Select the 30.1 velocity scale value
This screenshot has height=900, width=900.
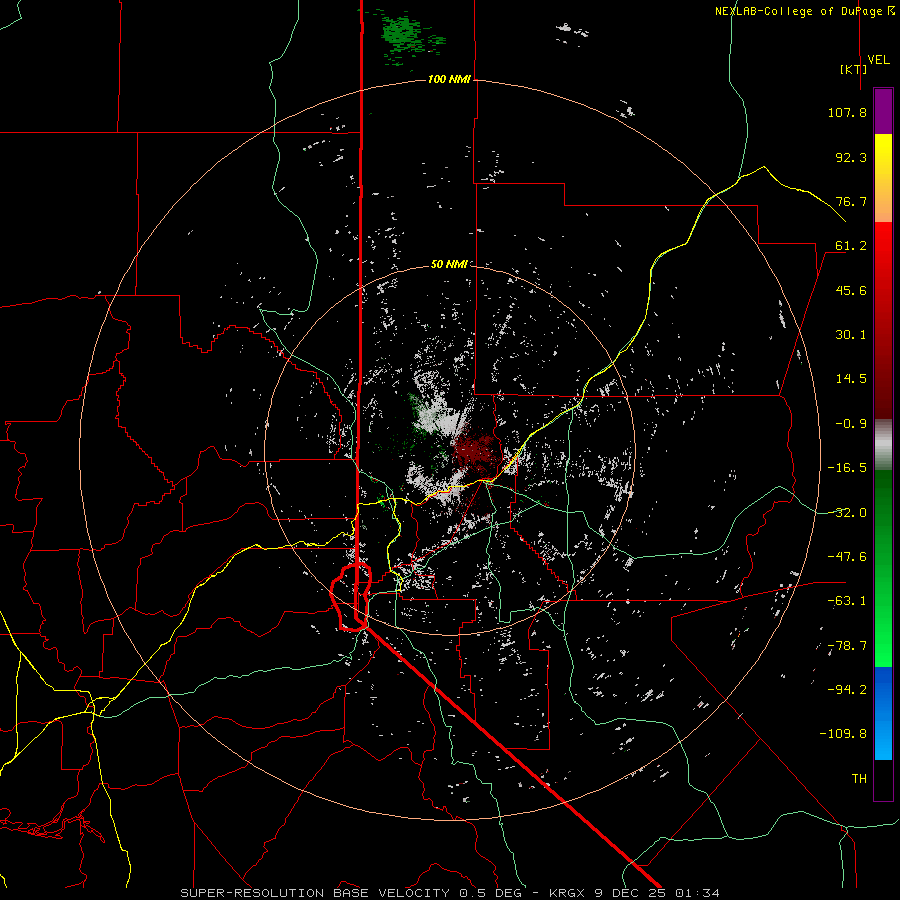coord(851,335)
